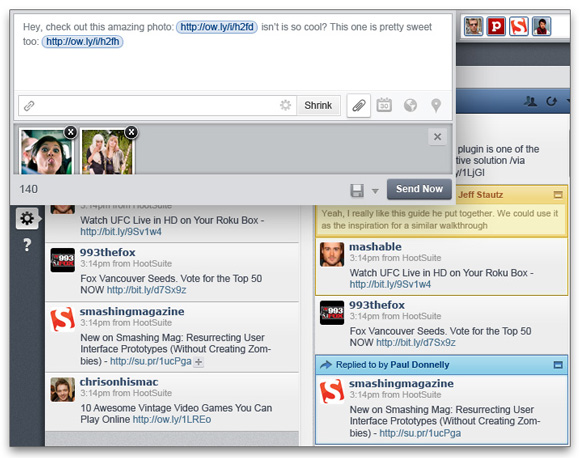
Task: Expand the save draft dropdown arrow
Action: (x=375, y=191)
